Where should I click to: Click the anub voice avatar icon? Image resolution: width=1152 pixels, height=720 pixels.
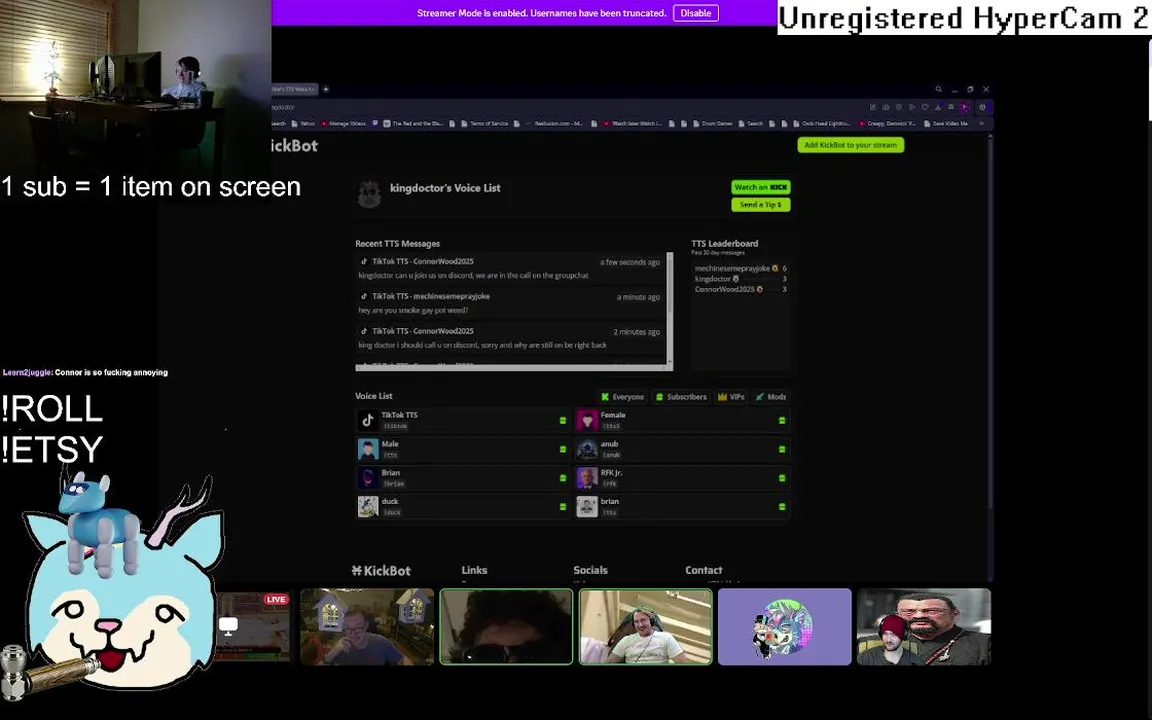point(587,449)
